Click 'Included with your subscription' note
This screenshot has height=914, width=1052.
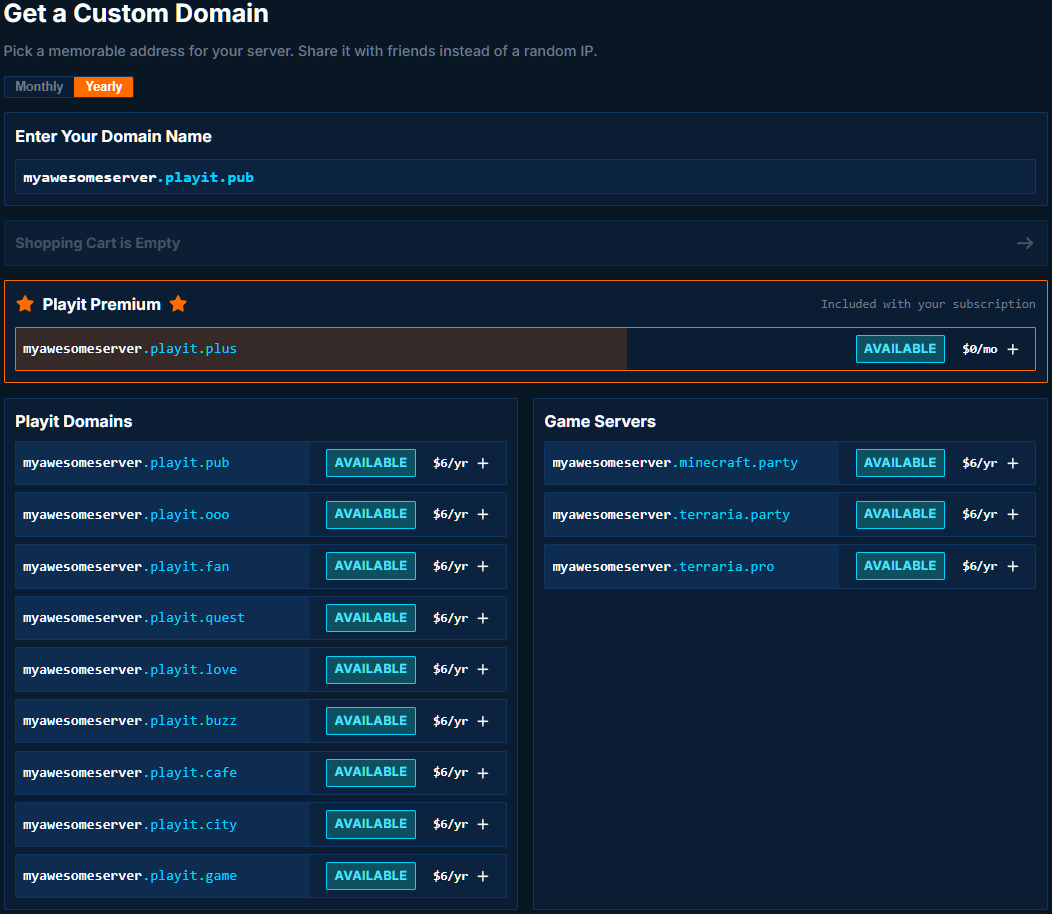[x=928, y=304]
